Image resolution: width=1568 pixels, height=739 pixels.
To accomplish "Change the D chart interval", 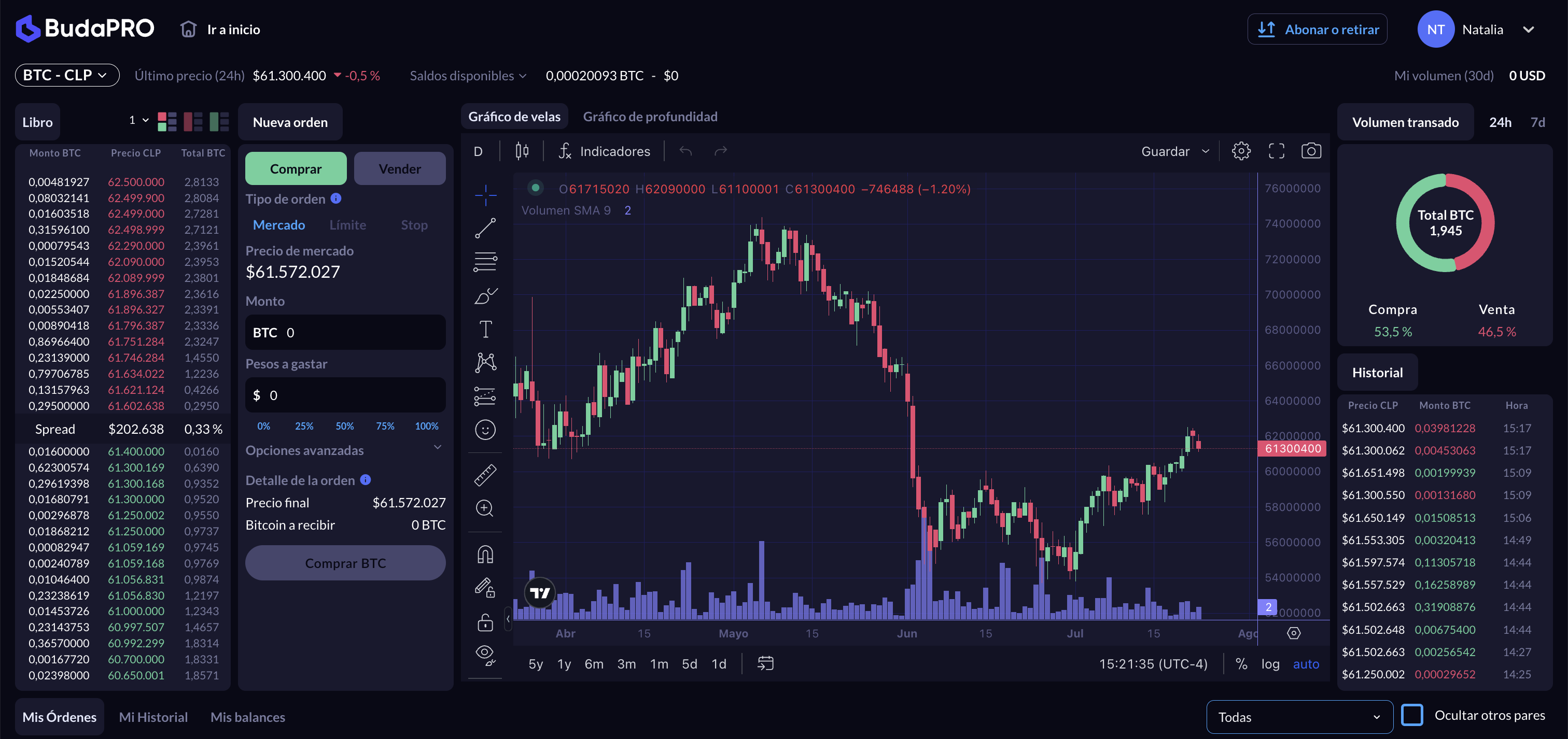I will click(x=478, y=151).
